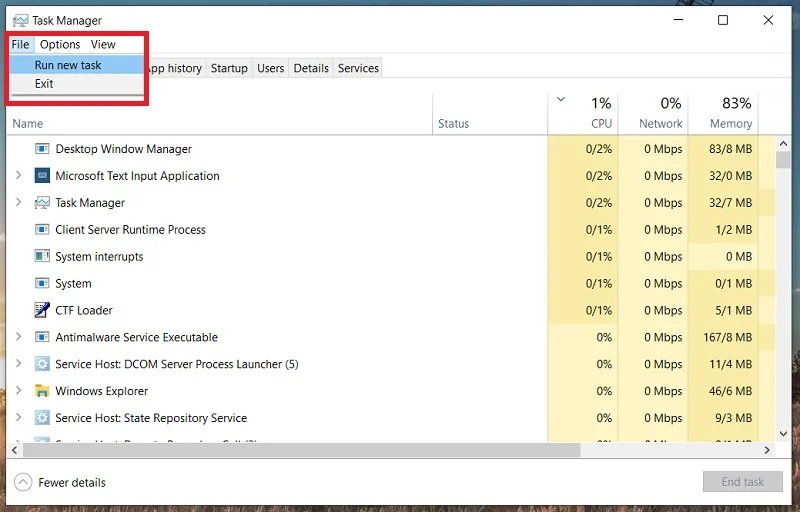Click the Client Server Runtime Process icon
Screen dimensions: 800x512
click(x=42, y=229)
